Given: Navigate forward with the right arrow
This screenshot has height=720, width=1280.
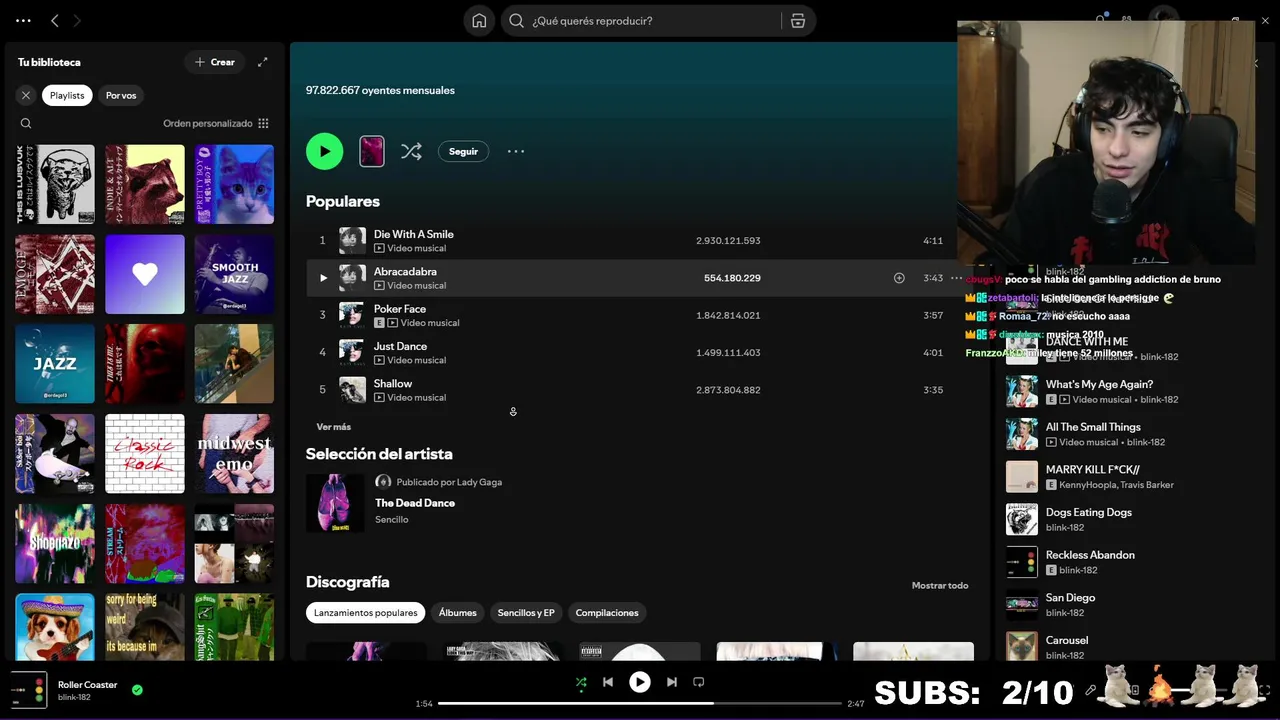Looking at the screenshot, I should click(x=77, y=21).
